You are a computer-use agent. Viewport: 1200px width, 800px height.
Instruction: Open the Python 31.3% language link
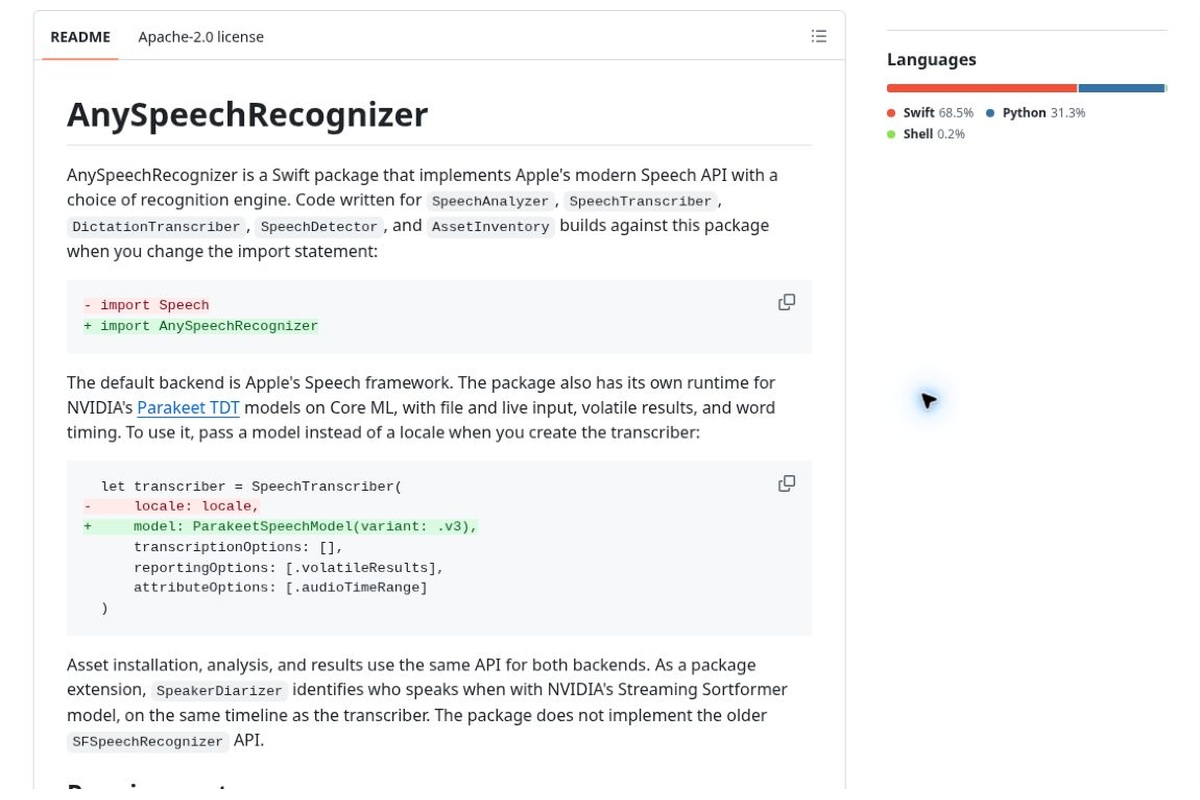tap(1036, 113)
